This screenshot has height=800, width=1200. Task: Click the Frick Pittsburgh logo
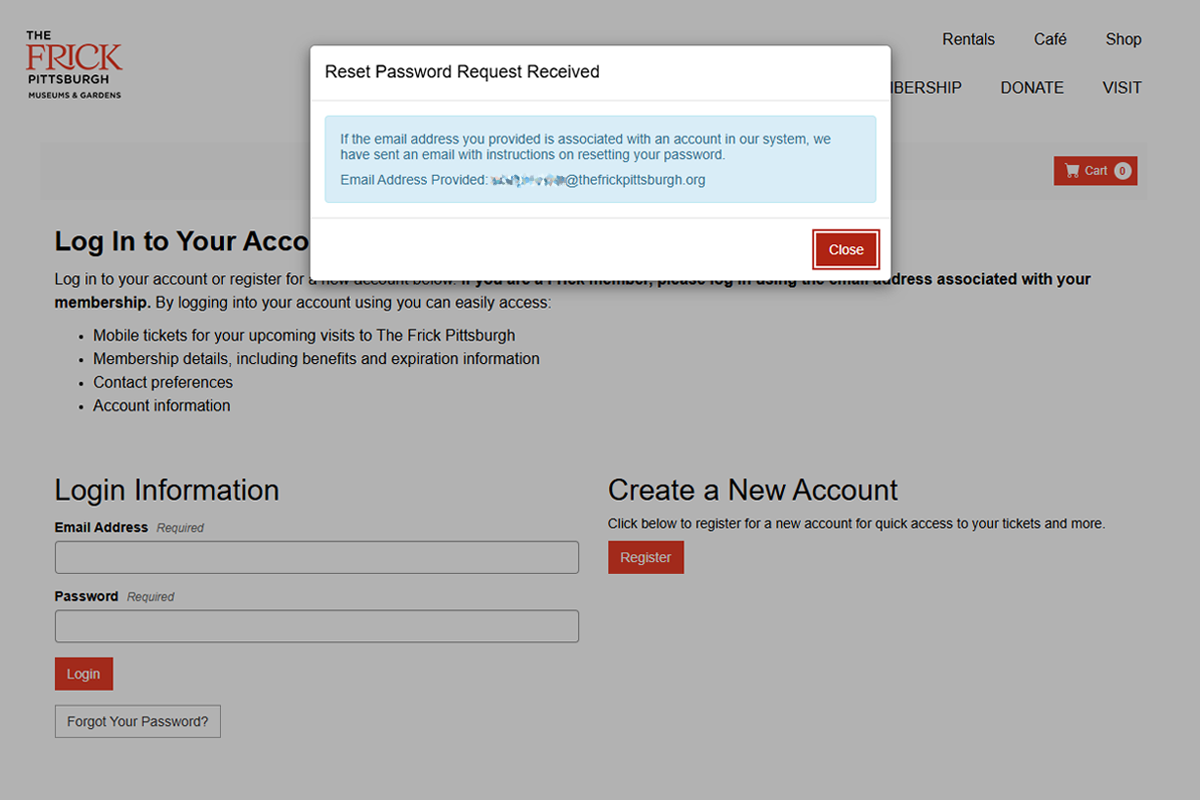point(74,65)
